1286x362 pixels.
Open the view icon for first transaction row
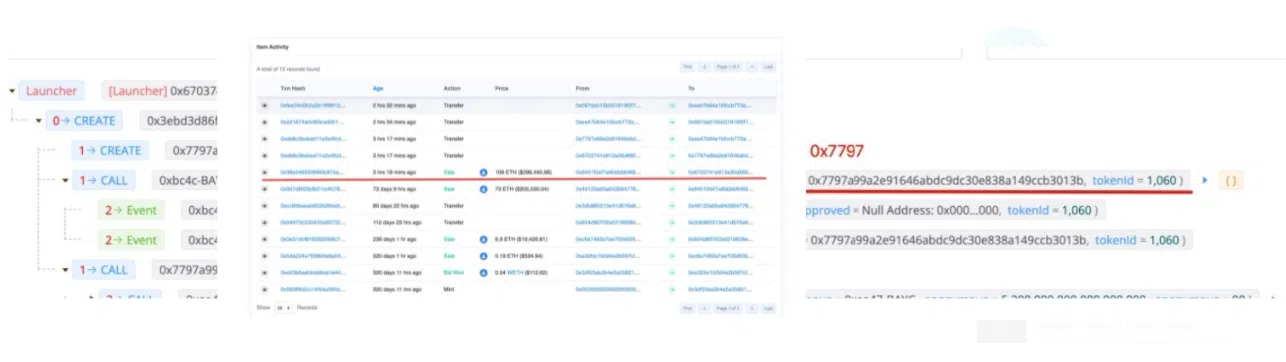point(265,105)
